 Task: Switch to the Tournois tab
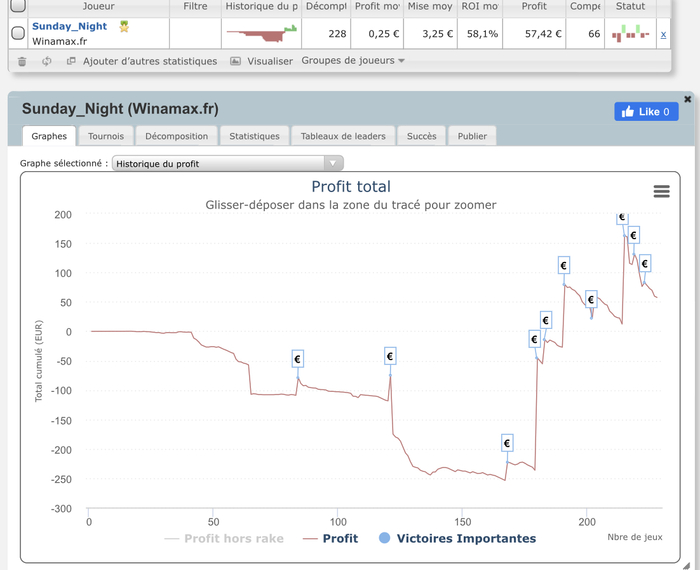click(x=106, y=136)
